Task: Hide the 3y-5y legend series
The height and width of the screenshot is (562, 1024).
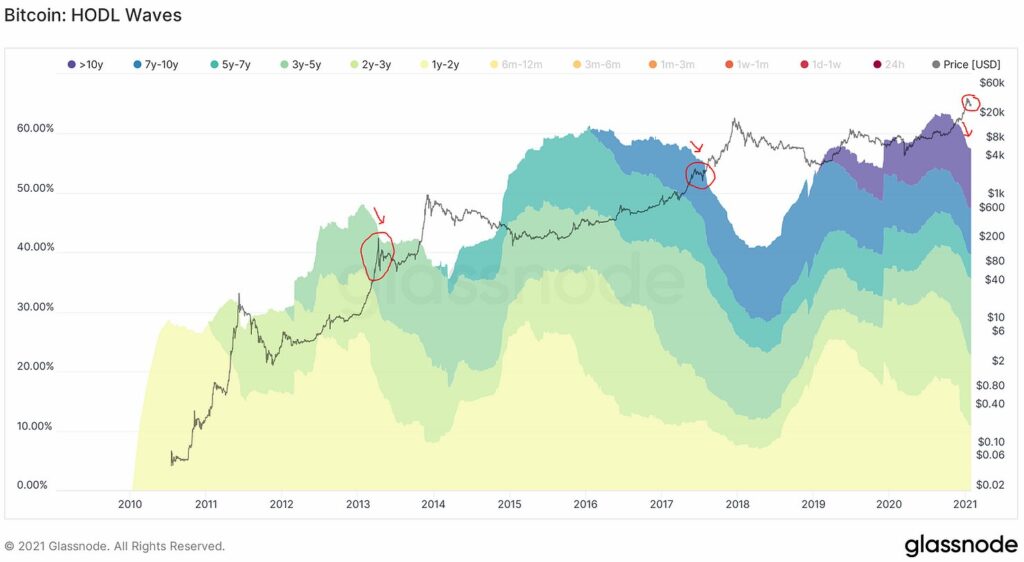Action: [301, 65]
